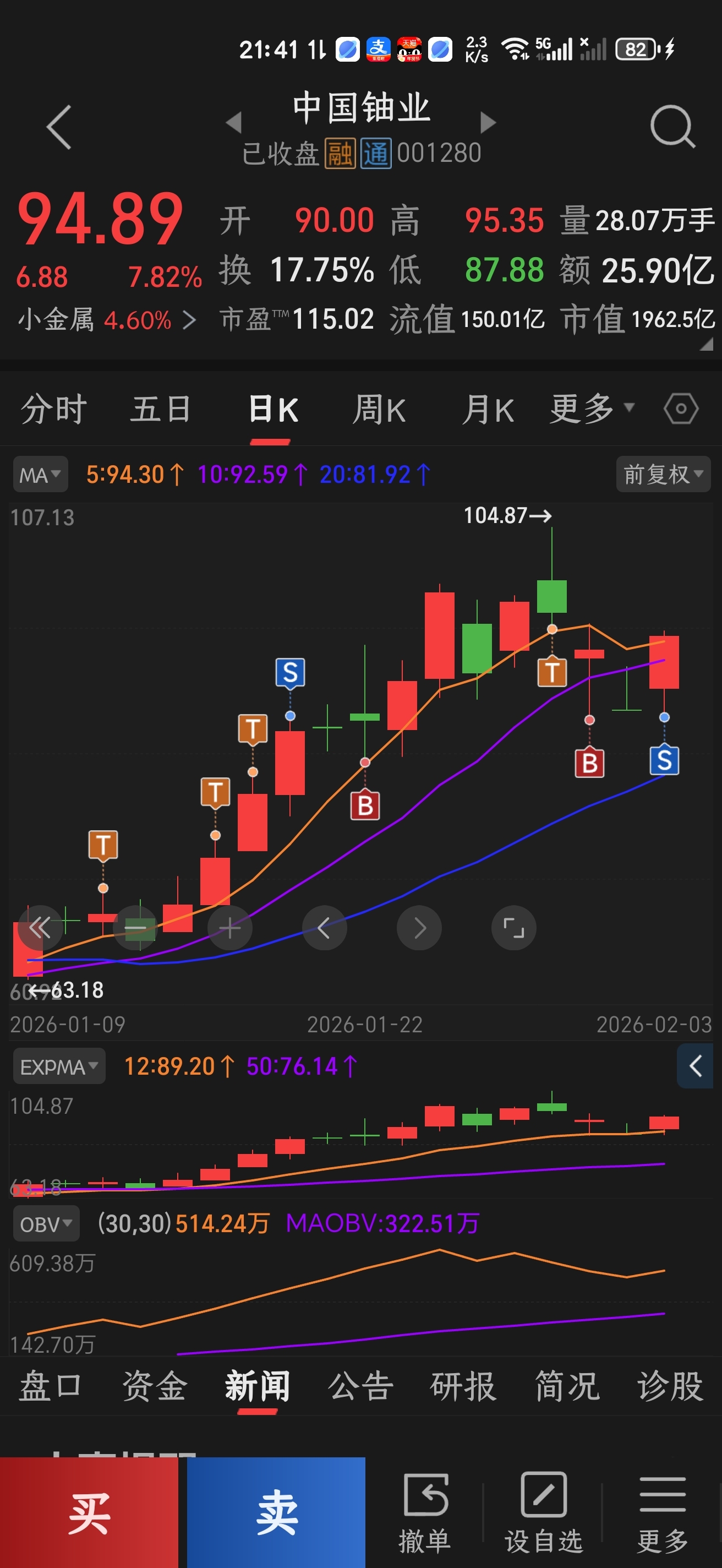Switch to 分时 chart tab

click(x=53, y=409)
